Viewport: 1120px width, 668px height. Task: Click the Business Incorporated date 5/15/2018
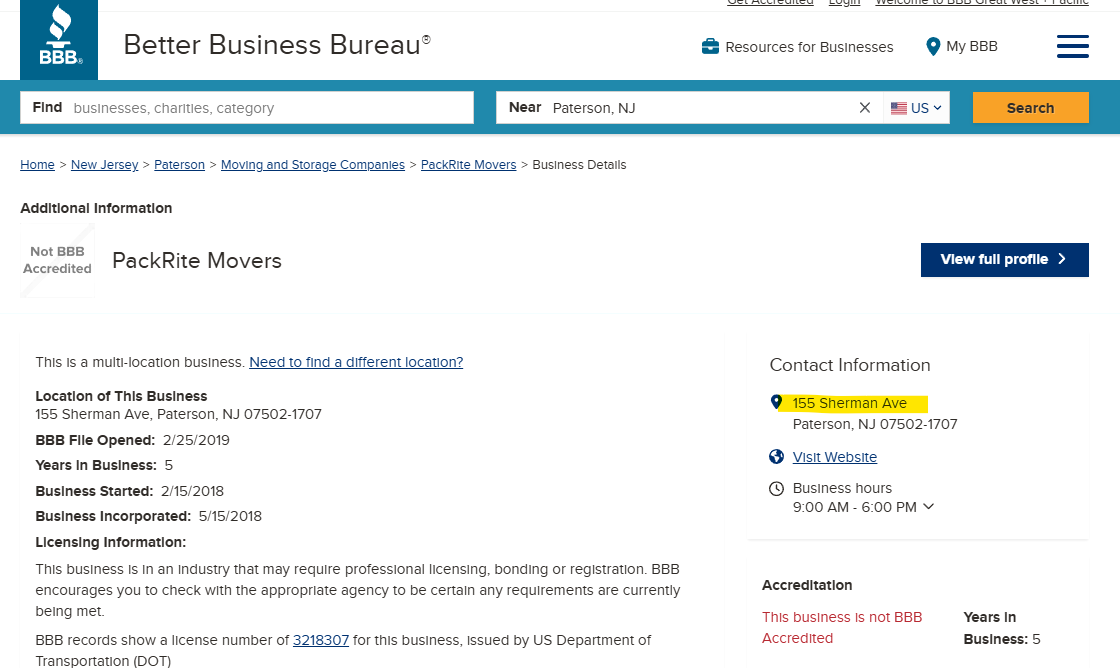pos(230,517)
